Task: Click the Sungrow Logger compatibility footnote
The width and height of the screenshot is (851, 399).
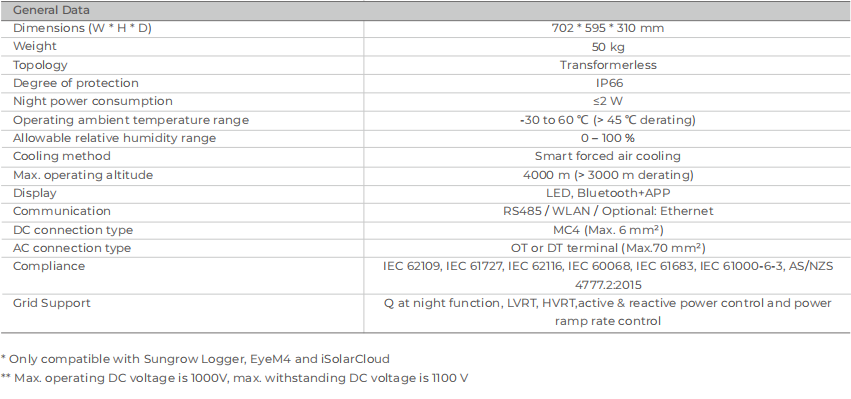Action: point(195,359)
